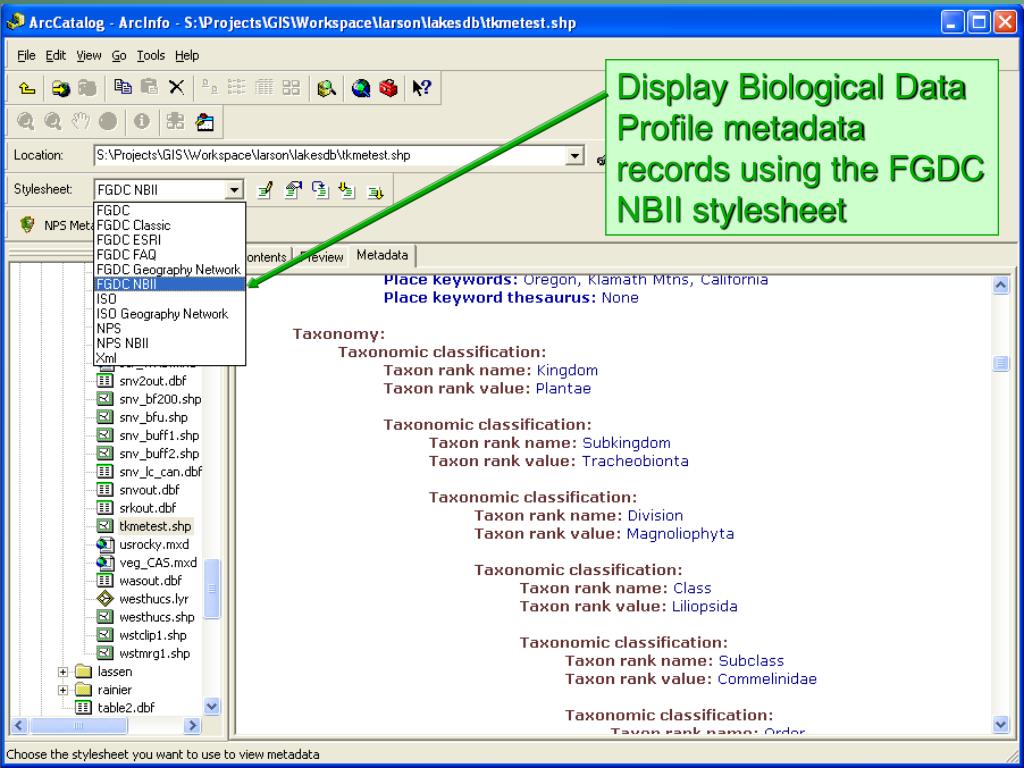Open the View menu
1024x768 pixels.
[x=88, y=56]
